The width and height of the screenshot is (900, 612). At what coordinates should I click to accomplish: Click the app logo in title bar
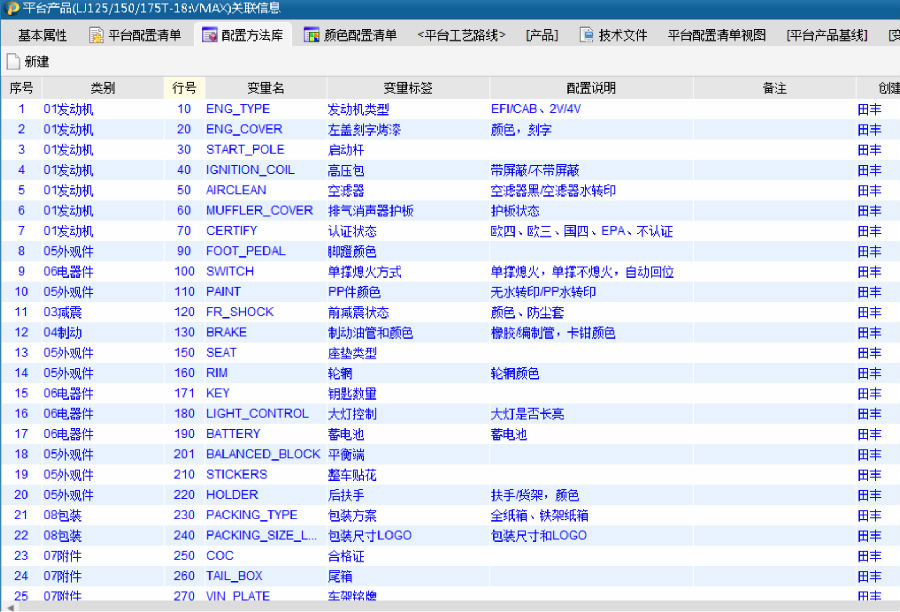11,8
